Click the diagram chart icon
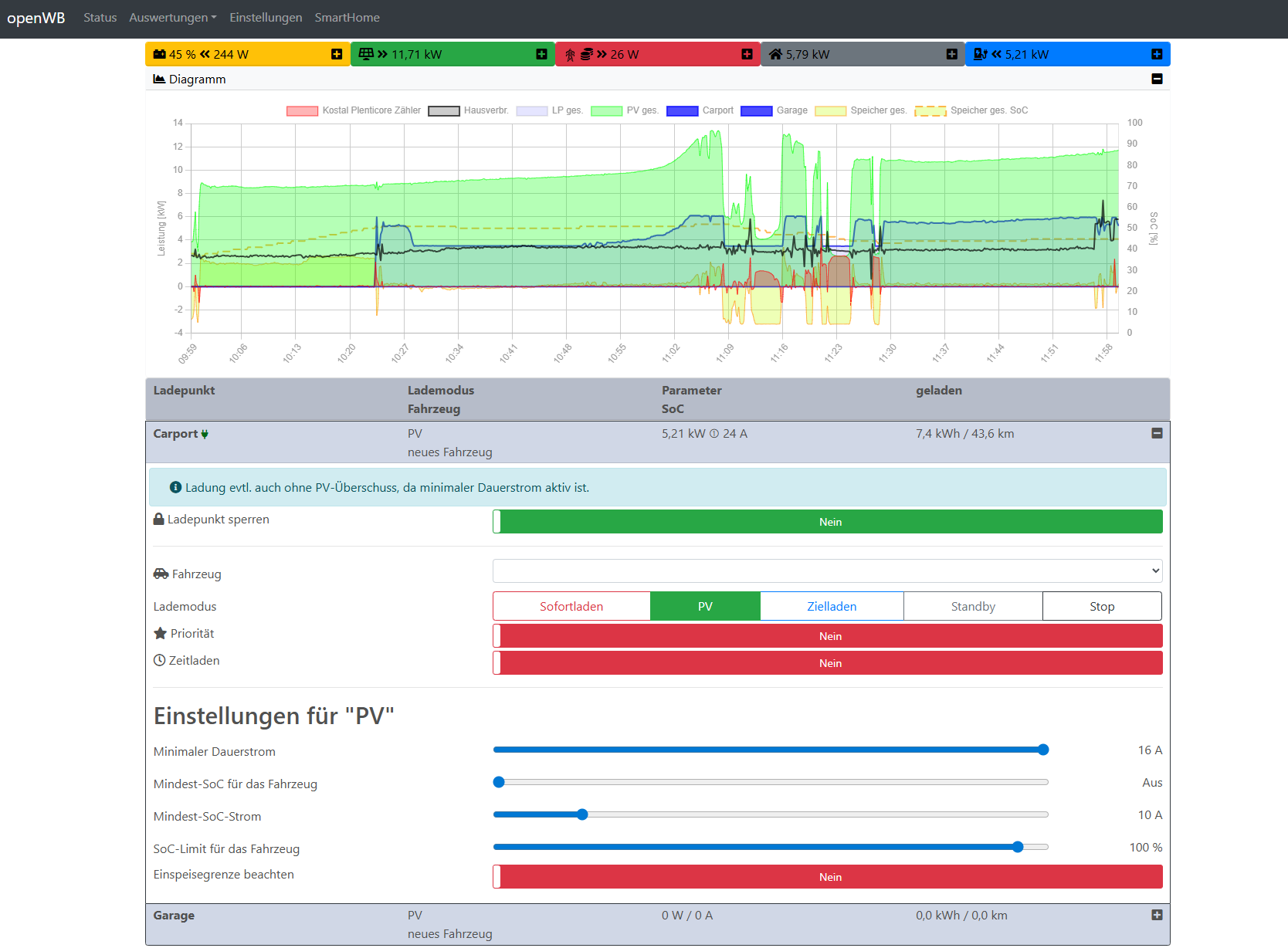 [159, 79]
